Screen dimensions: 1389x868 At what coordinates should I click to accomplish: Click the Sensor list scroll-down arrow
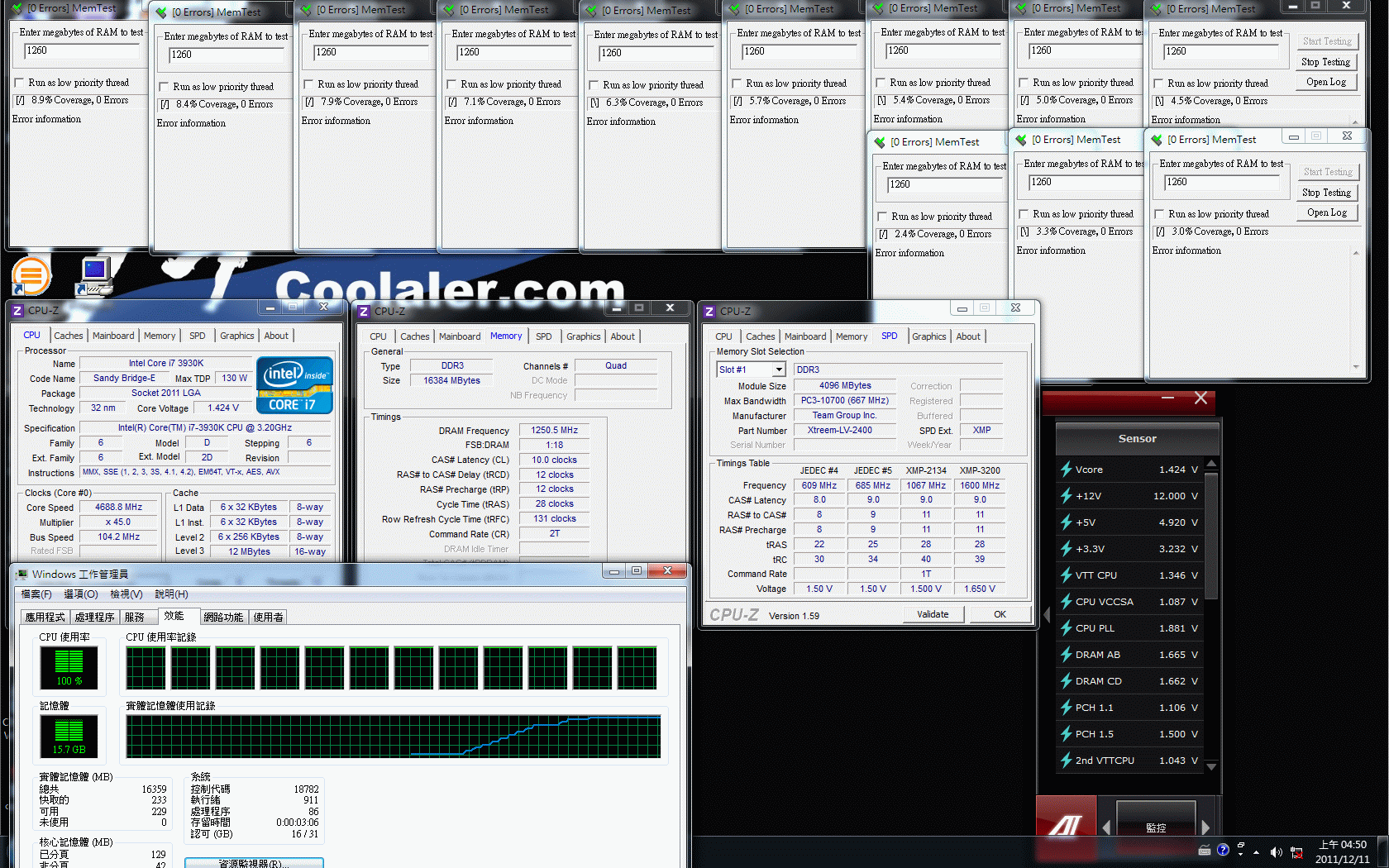[x=1211, y=767]
